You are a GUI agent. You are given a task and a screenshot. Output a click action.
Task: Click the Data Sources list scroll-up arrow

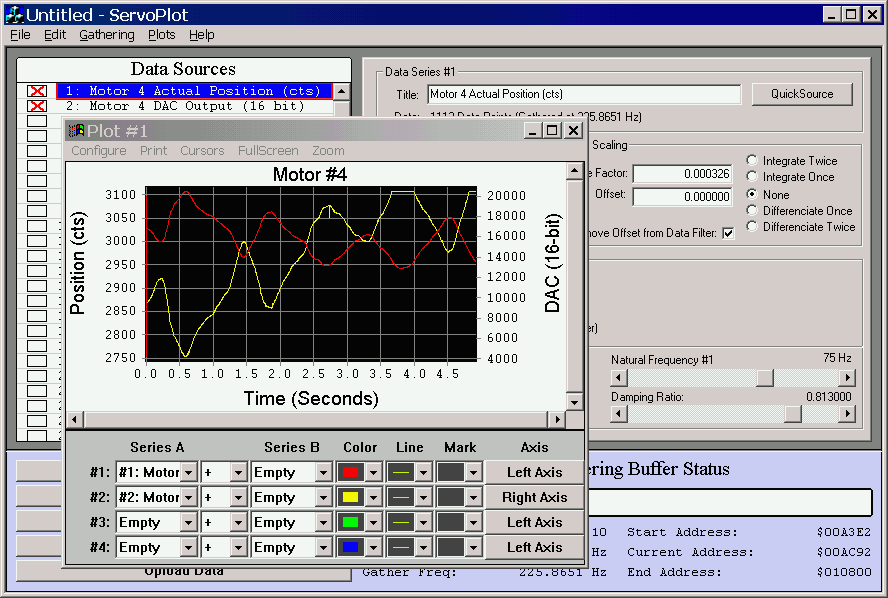tap(341, 91)
